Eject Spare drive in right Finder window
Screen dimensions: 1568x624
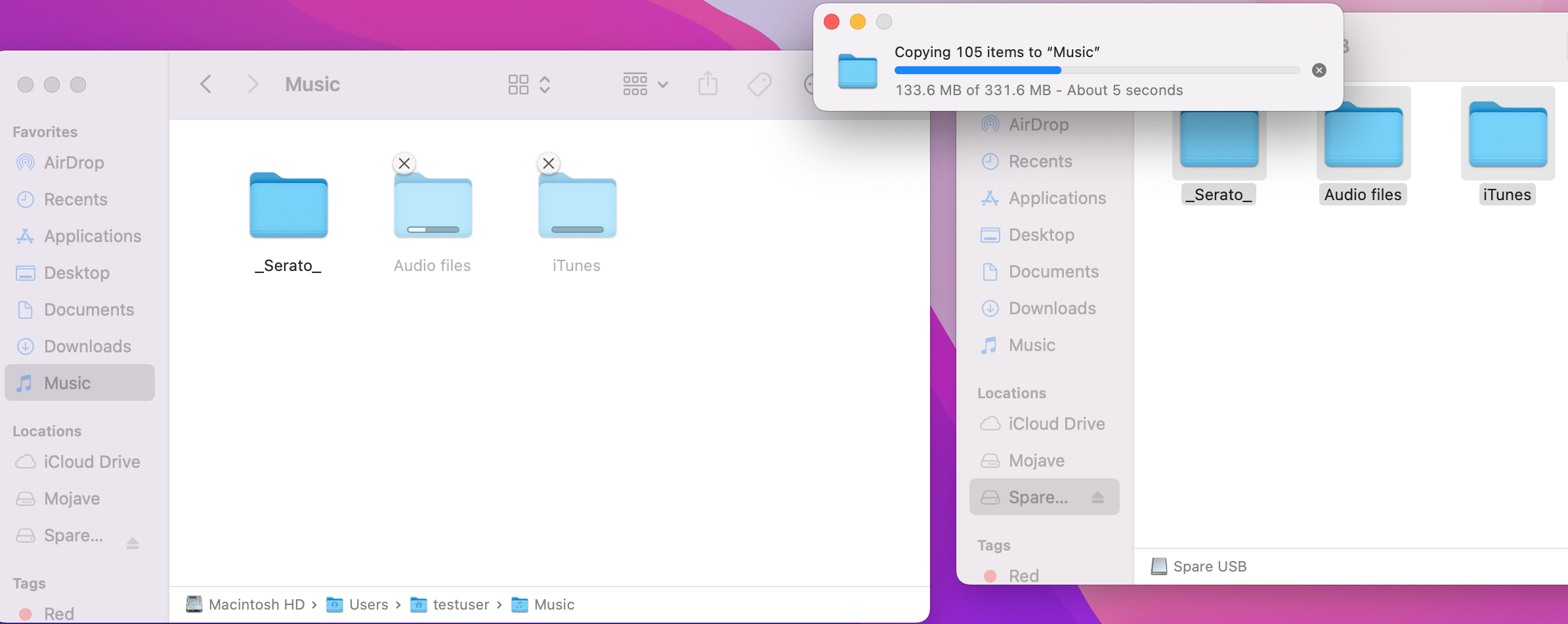[1097, 497]
